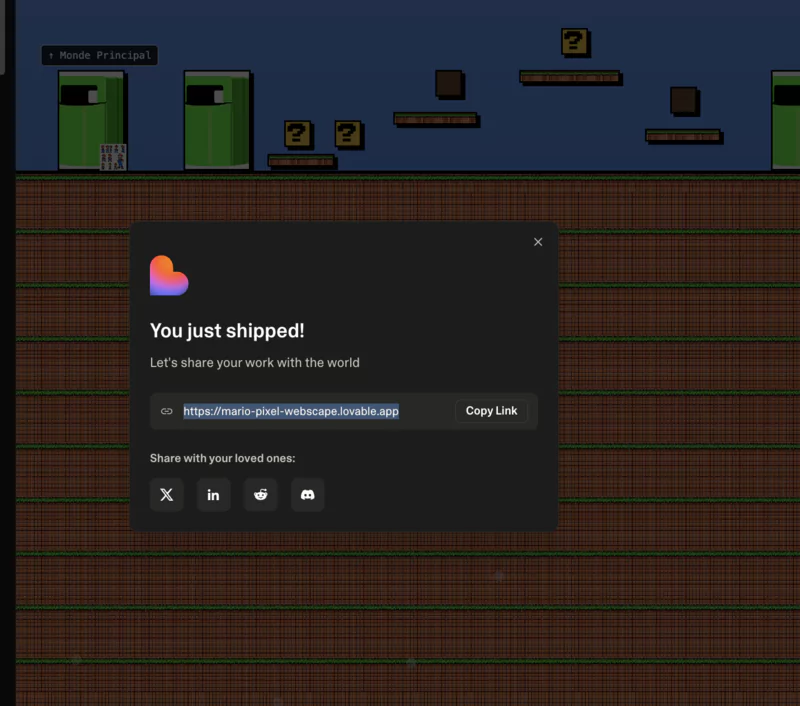Share on X (Twitter)
This screenshot has width=800, height=706.
[x=166, y=494]
